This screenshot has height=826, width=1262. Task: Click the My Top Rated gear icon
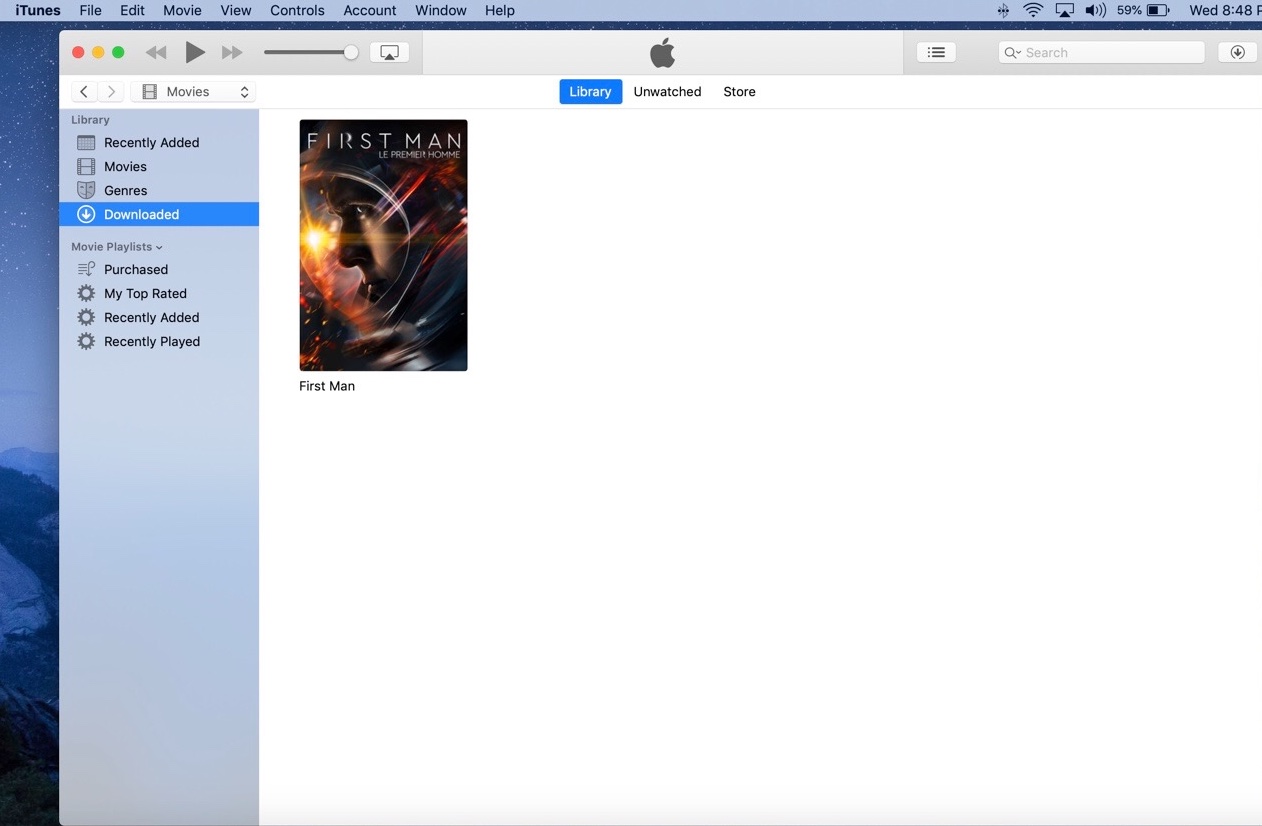coord(86,293)
